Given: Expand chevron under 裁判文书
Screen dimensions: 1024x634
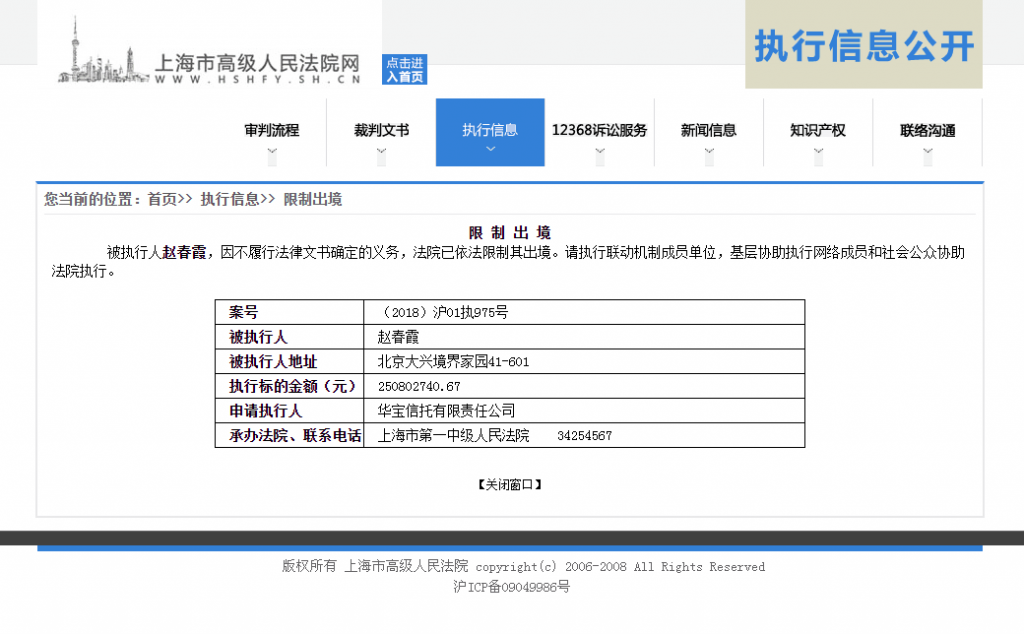Looking at the screenshot, I should tap(381, 152).
